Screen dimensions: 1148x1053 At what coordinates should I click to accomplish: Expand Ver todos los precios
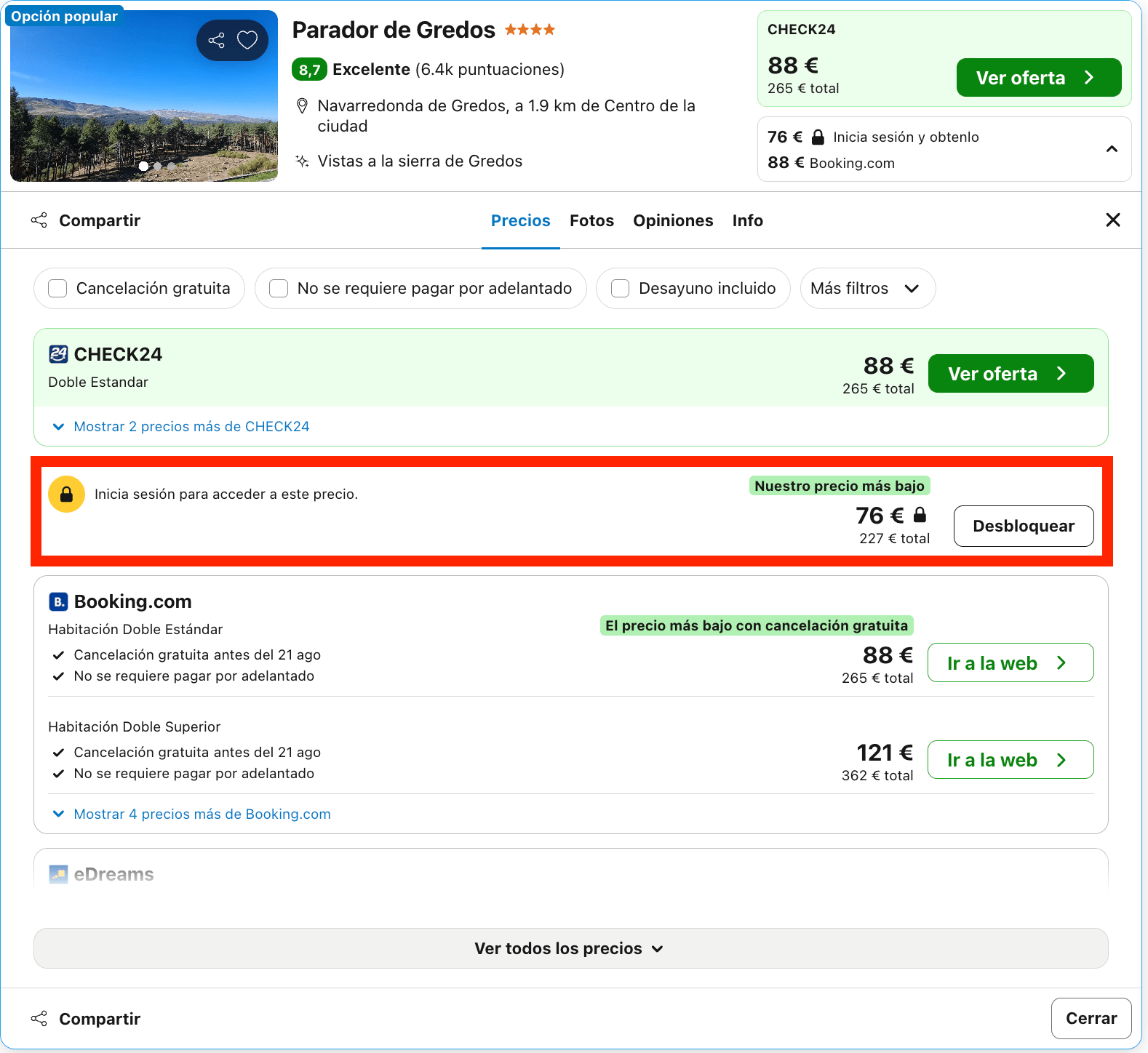[x=571, y=948]
